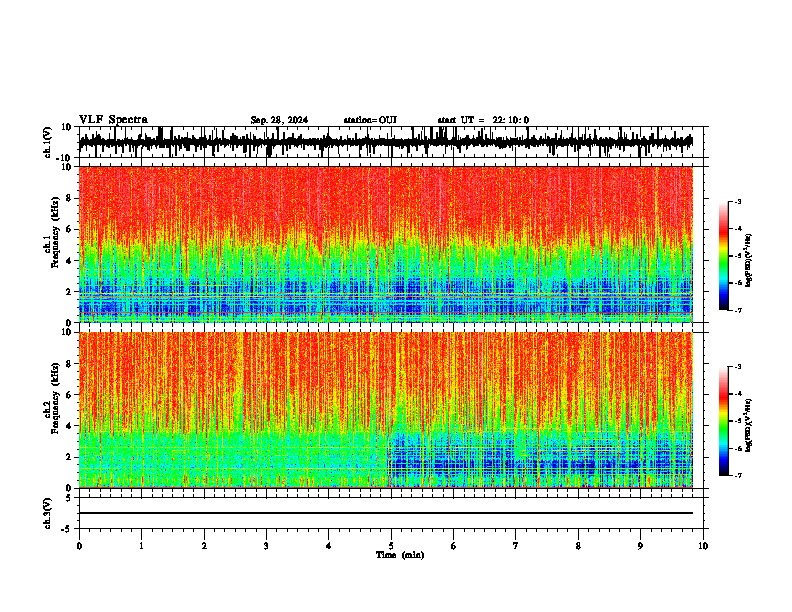Click the ch.2 PSD color bar
The height and width of the screenshot is (612, 792).
[724, 421]
